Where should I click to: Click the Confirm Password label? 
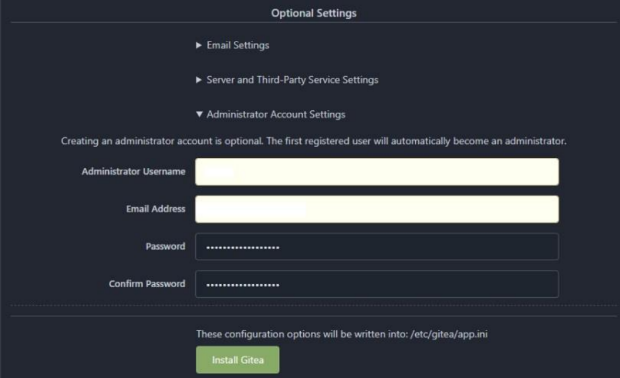(x=147, y=284)
